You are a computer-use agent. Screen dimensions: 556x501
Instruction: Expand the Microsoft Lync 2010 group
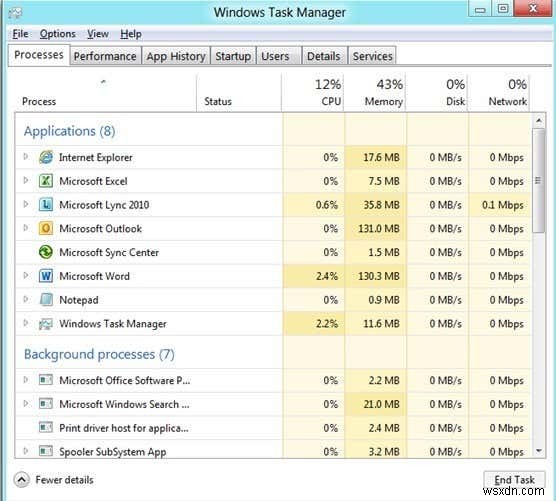pos(26,204)
